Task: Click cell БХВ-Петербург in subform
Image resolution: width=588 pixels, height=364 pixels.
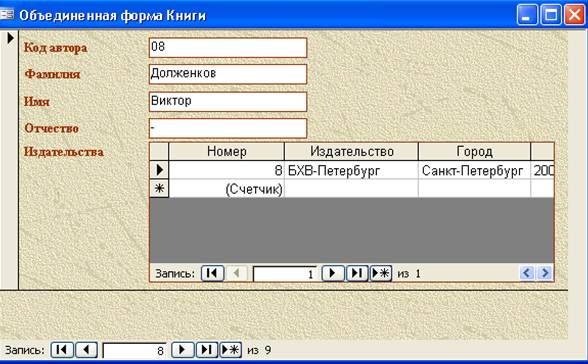Action: 351,171
